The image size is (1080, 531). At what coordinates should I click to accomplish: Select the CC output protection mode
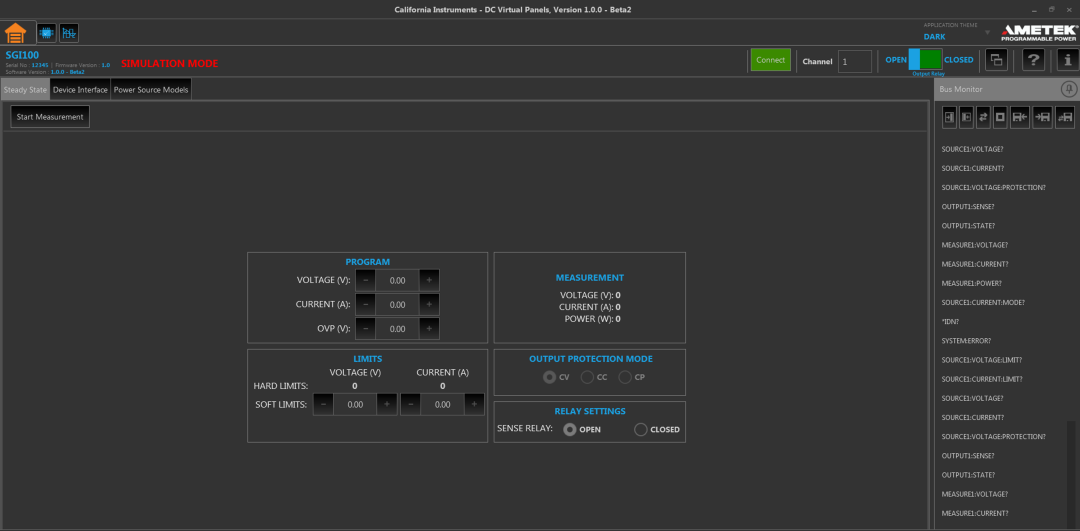(587, 377)
